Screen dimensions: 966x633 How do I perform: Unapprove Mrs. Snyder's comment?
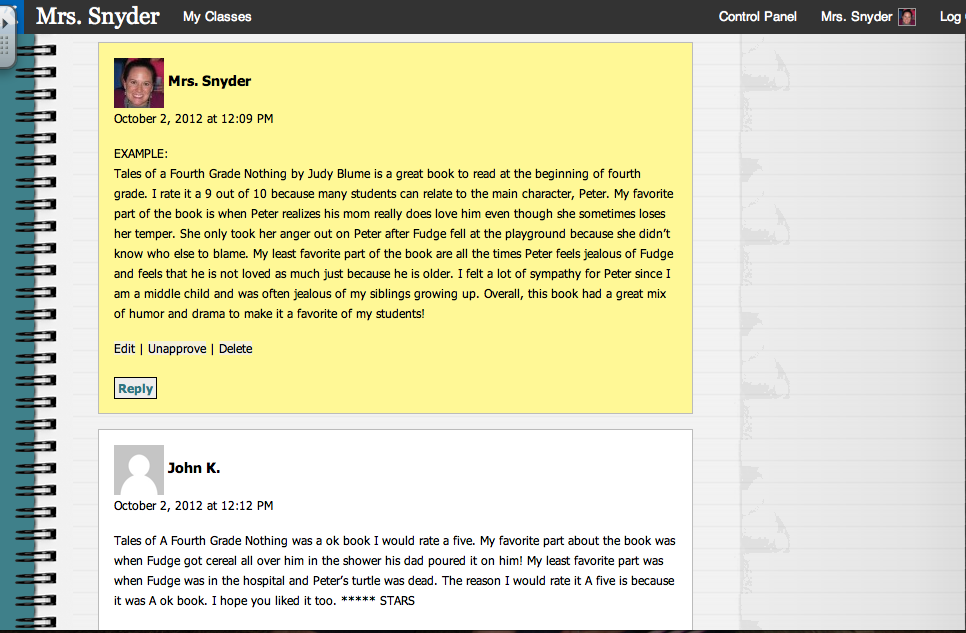177,349
